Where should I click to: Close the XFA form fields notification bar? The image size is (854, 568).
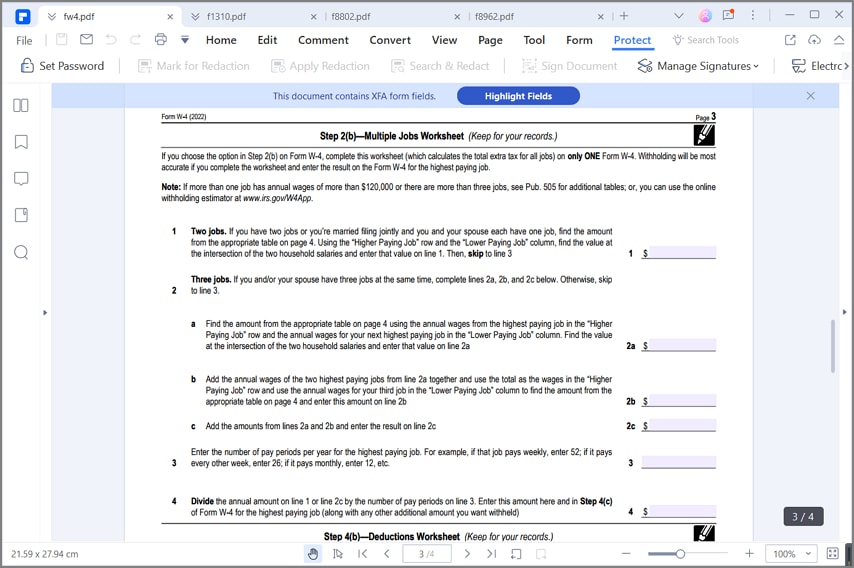pos(810,96)
